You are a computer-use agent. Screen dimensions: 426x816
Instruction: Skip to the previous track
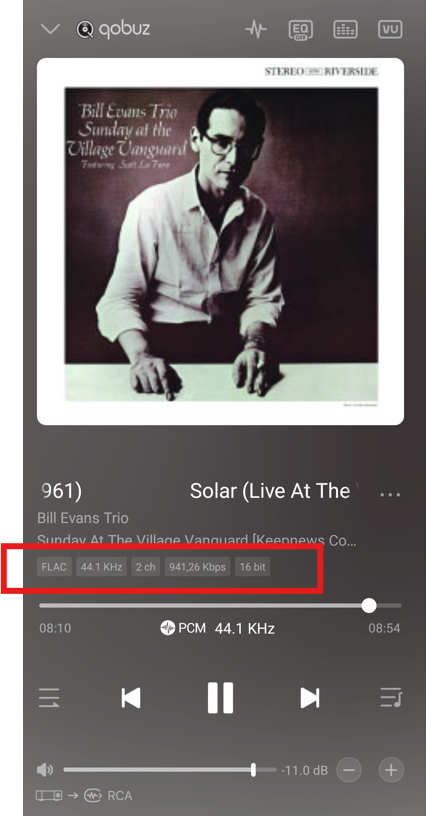[131, 698]
